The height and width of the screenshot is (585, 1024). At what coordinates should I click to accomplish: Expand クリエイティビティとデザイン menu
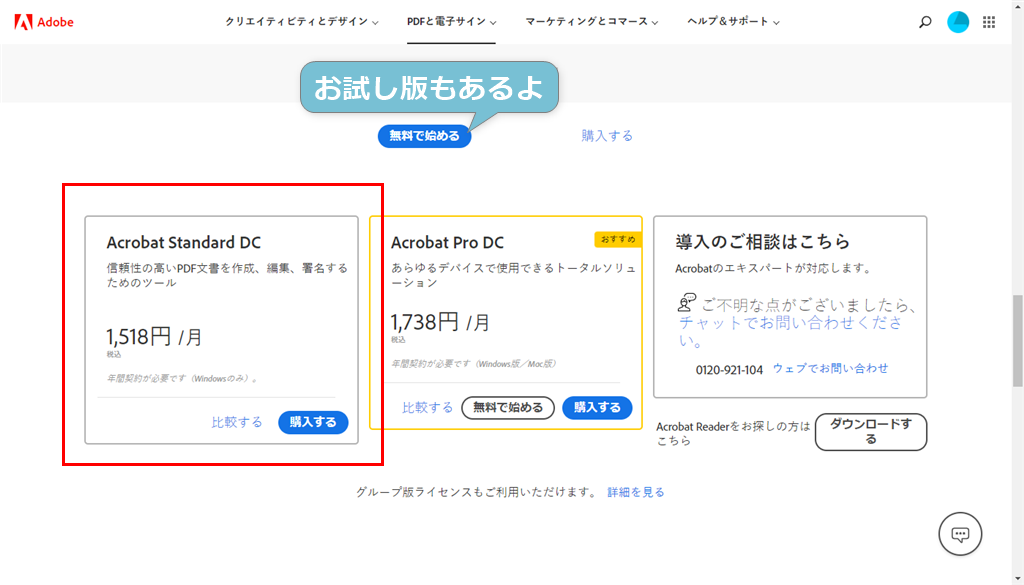[302, 22]
